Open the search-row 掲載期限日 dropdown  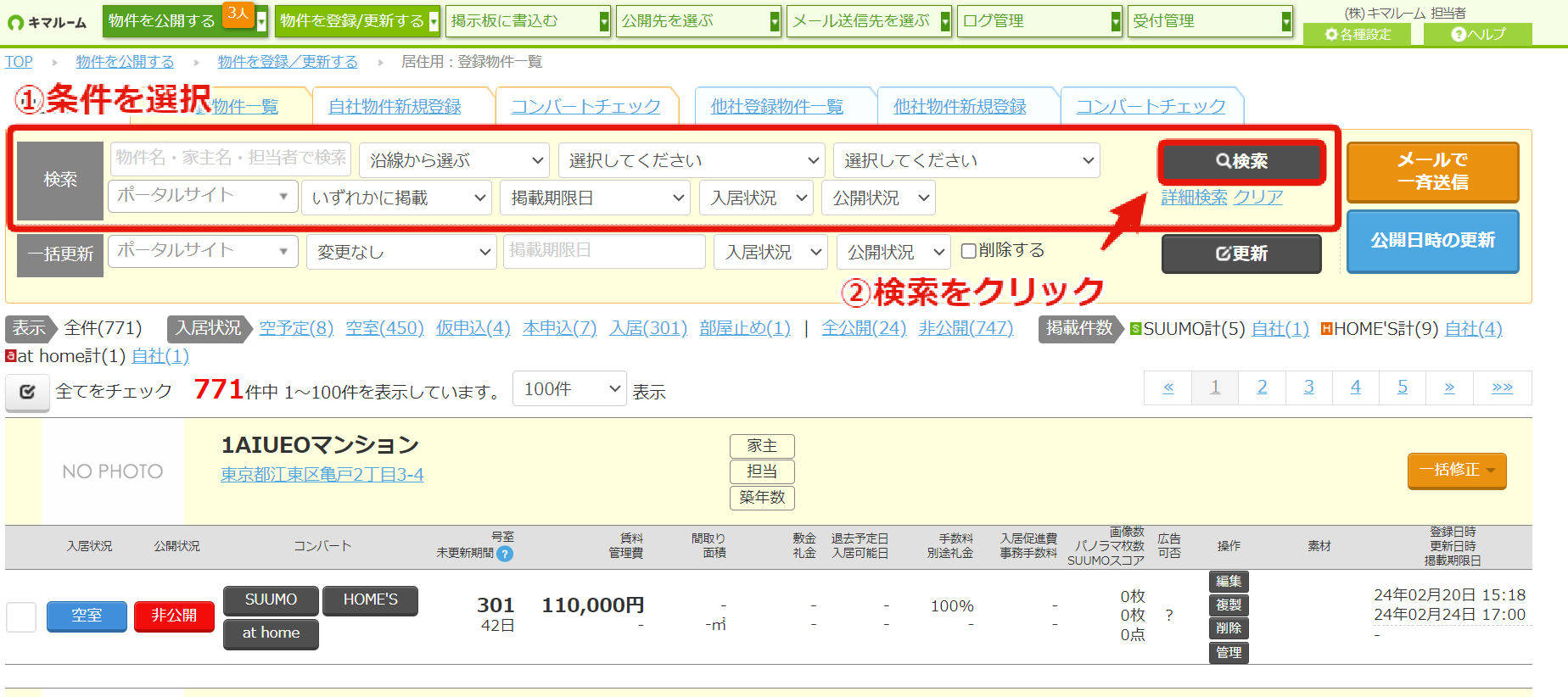coord(595,198)
